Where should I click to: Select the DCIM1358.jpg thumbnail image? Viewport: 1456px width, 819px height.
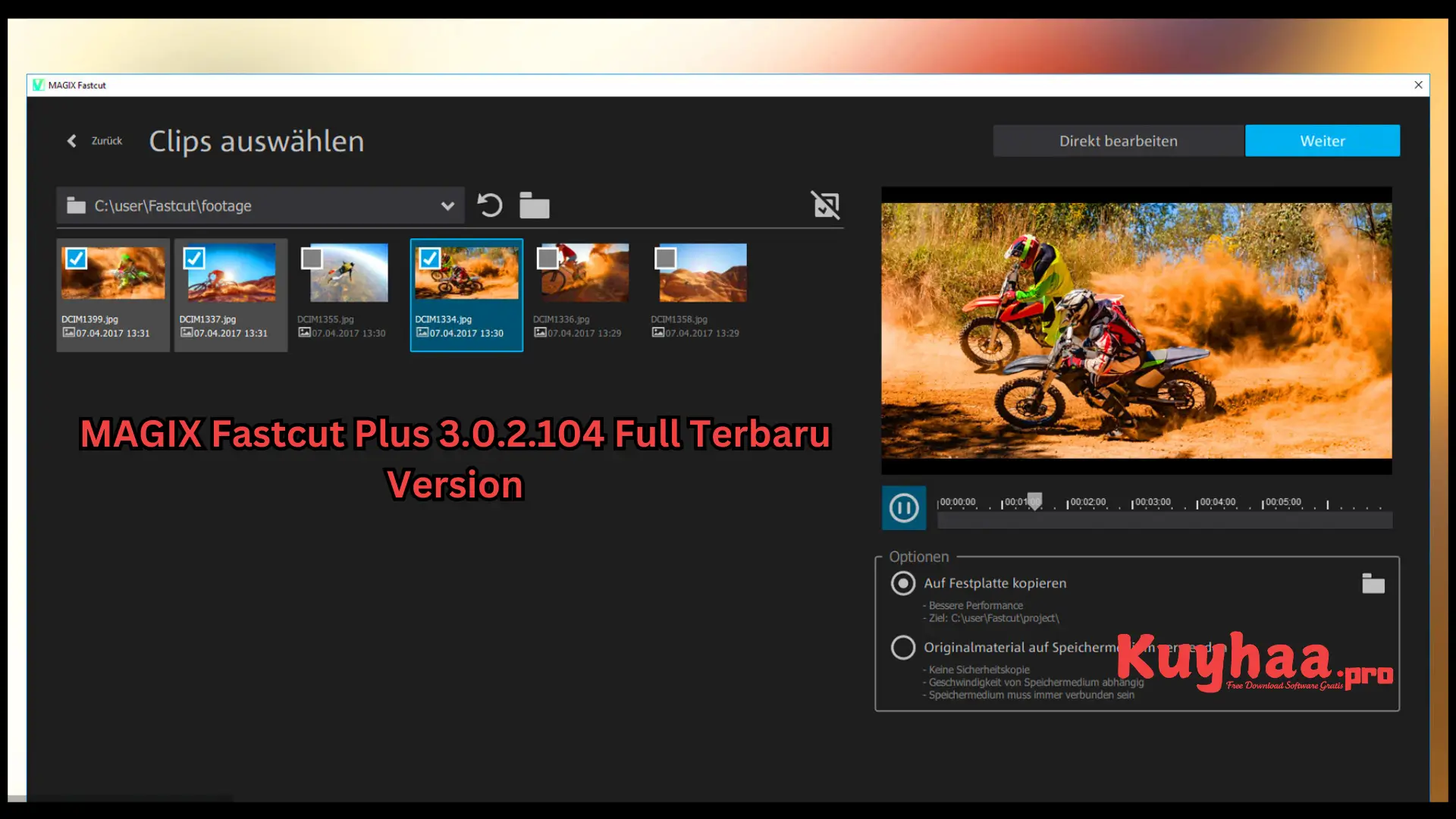click(x=703, y=273)
